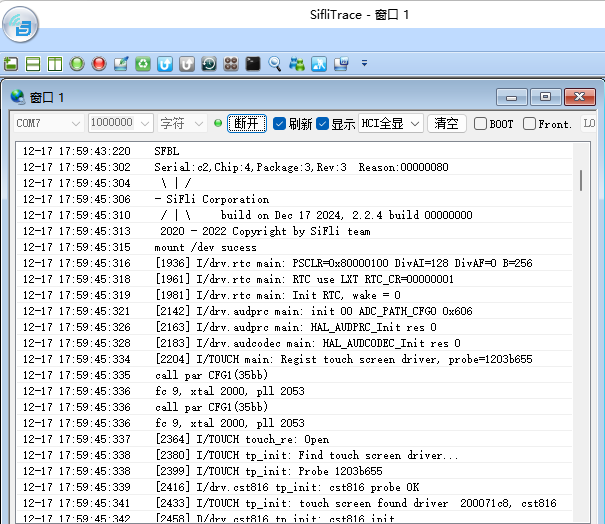Click the log vertical scrollbar thumb

tap(581, 180)
